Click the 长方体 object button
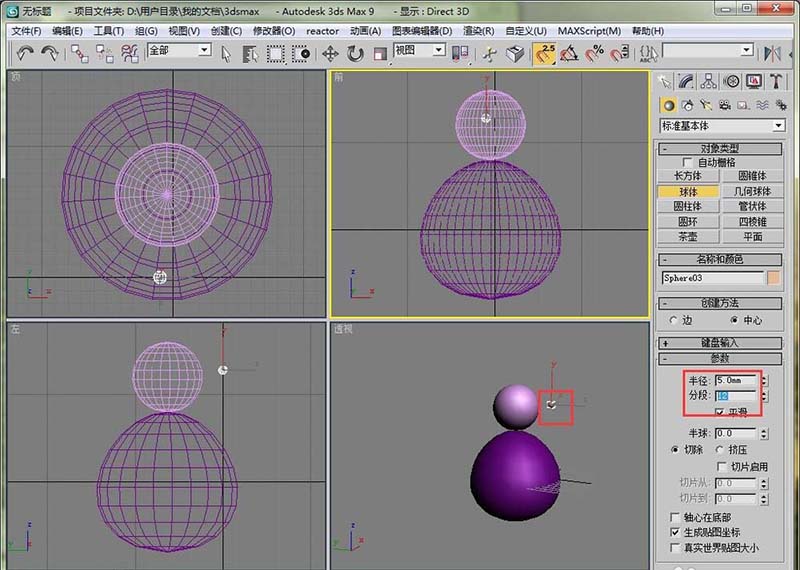The height and width of the screenshot is (570, 800). tap(688, 176)
